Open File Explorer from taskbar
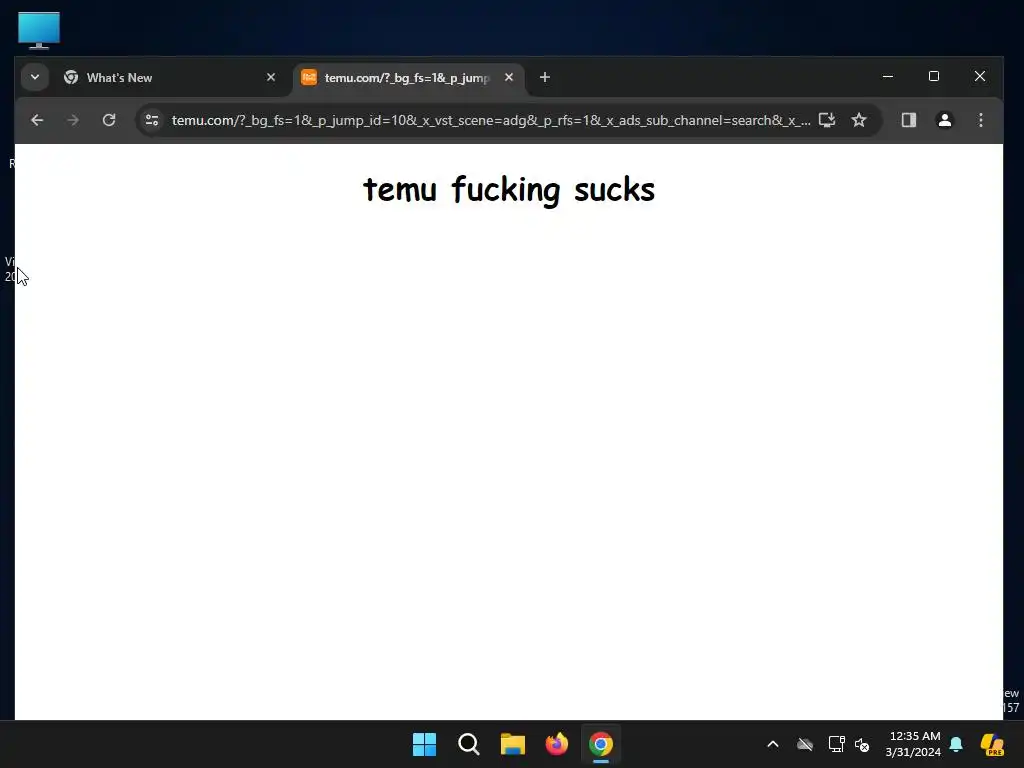This screenshot has width=1024, height=768. pyautogui.click(x=513, y=744)
